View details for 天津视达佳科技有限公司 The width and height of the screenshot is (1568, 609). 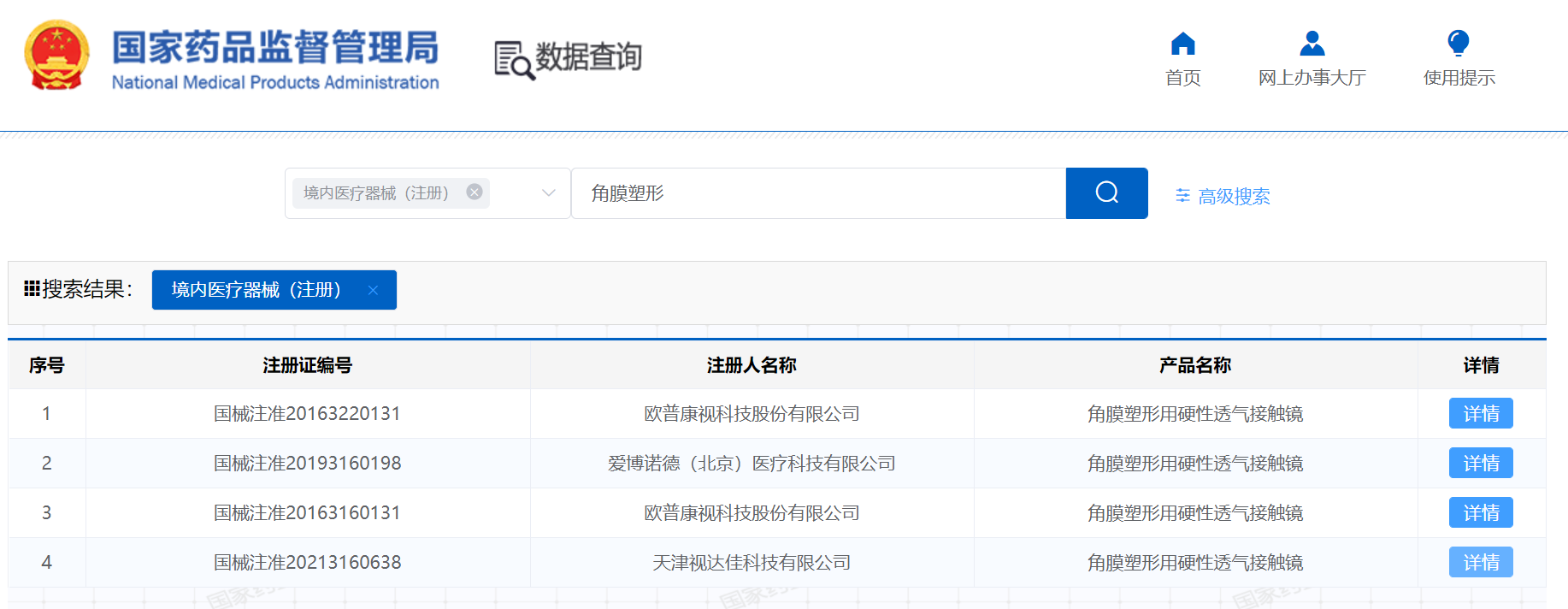tap(1480, 563)
